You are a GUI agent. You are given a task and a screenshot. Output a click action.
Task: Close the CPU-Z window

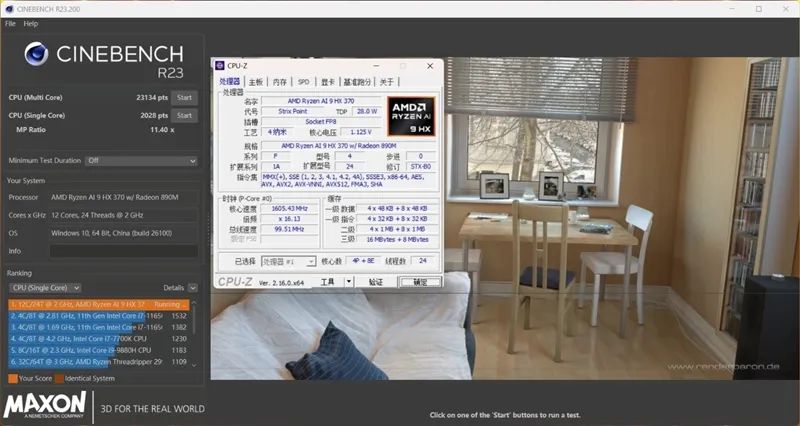431,66
